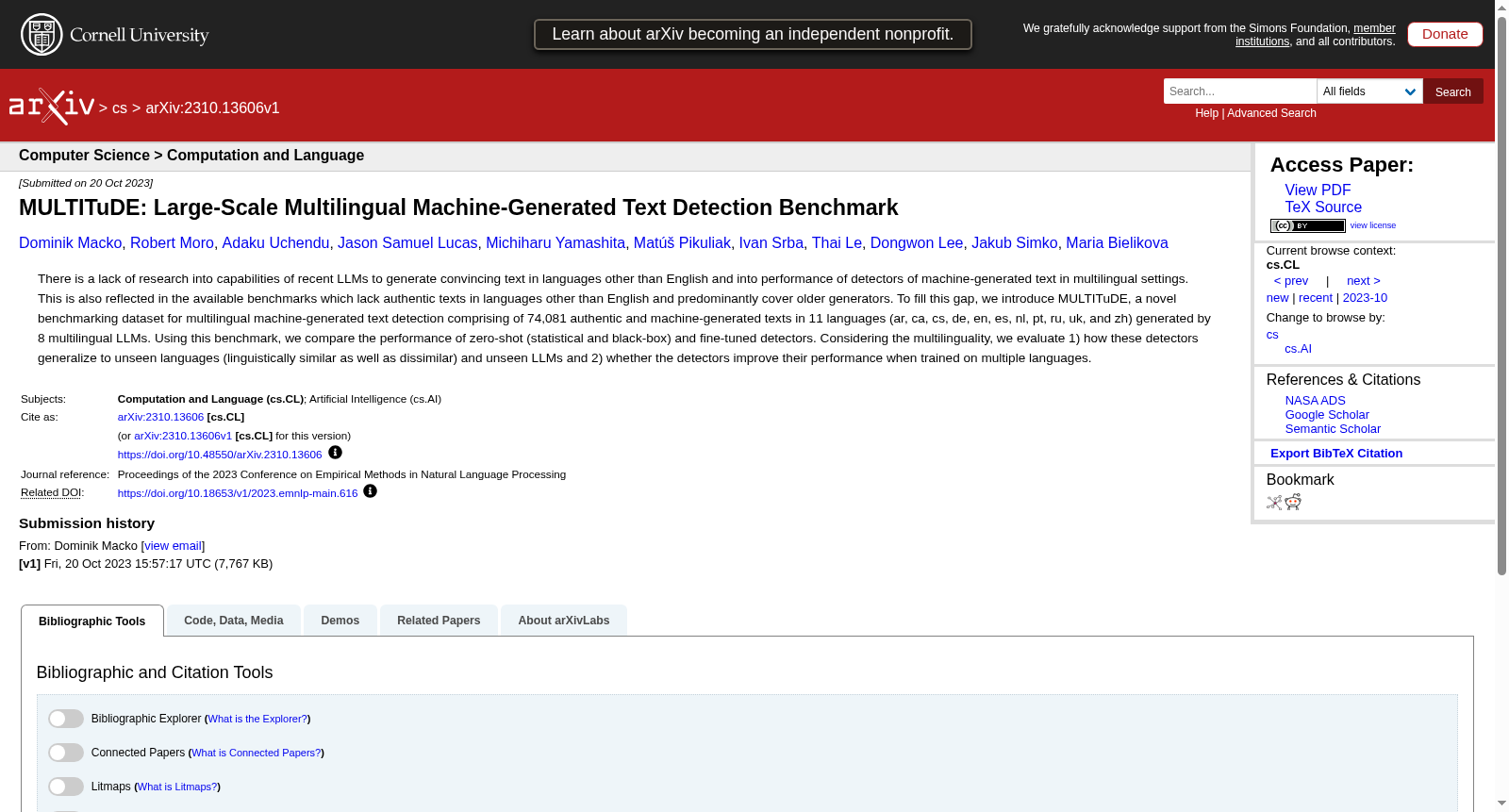Open the arXiv:2310.13606 cite link
Viewport: 1509px width, 812px height.
(x=160, y=417)
